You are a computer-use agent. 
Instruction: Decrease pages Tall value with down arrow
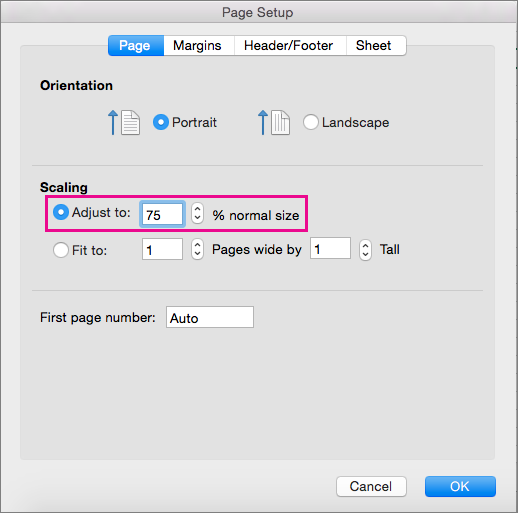coord(365,255)
